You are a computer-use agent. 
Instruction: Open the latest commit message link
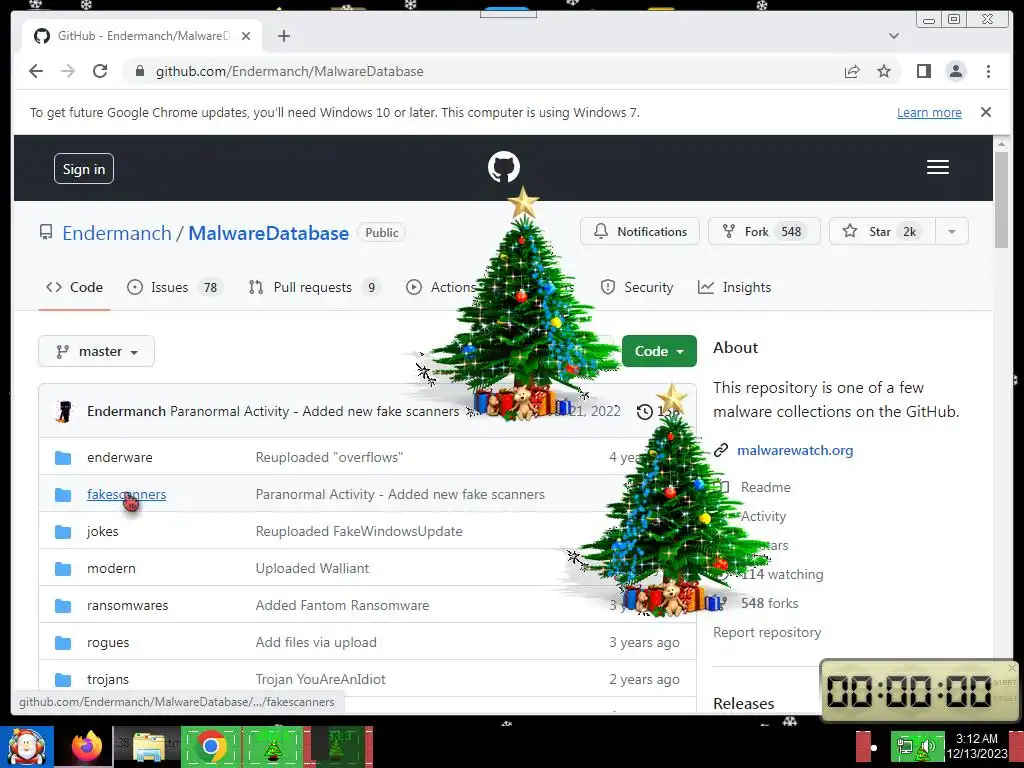(315, 411)
